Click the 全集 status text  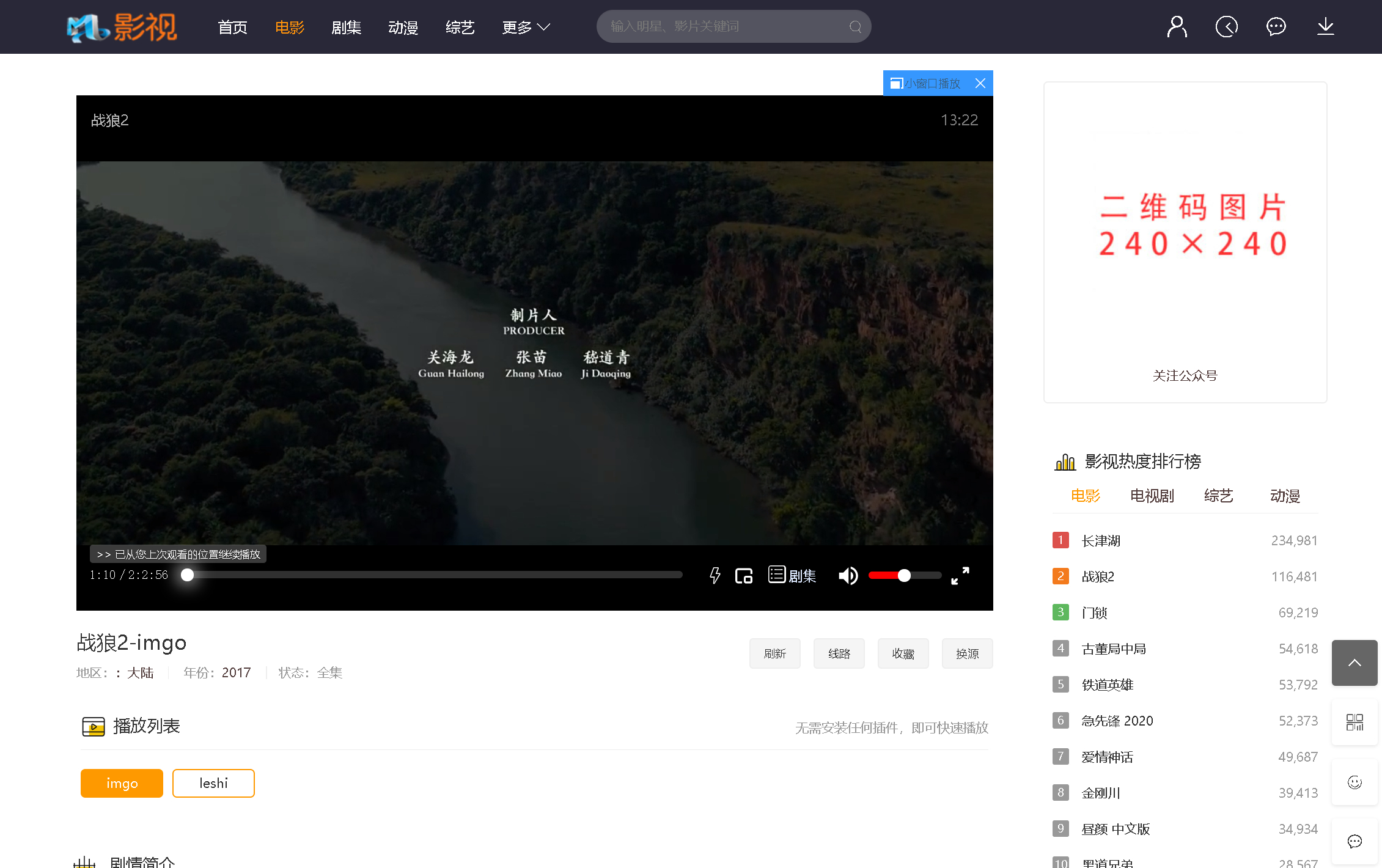(x=329, y=673)
